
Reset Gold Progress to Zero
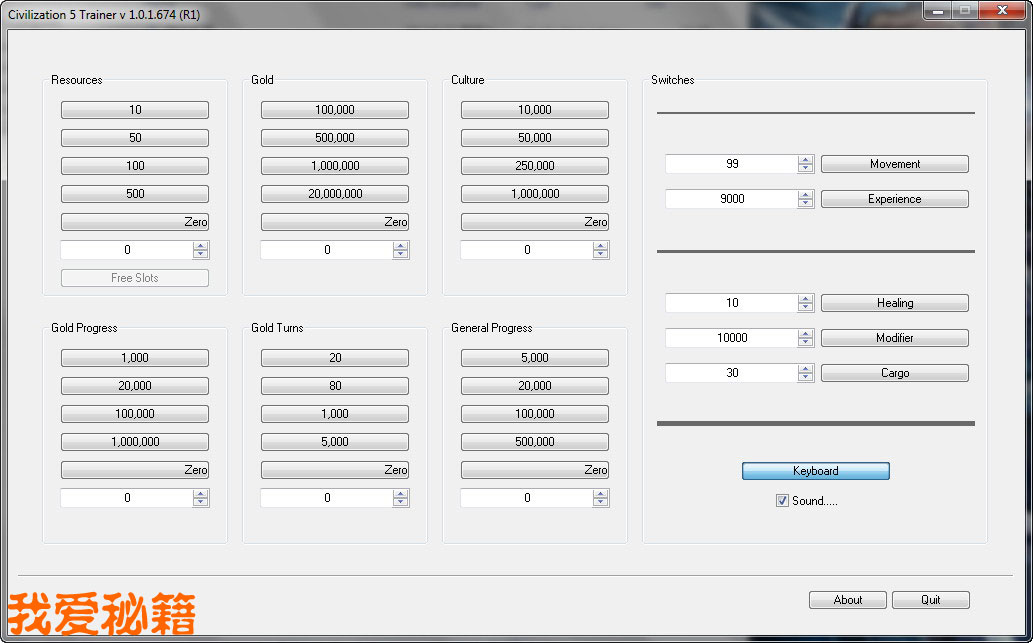135,470
